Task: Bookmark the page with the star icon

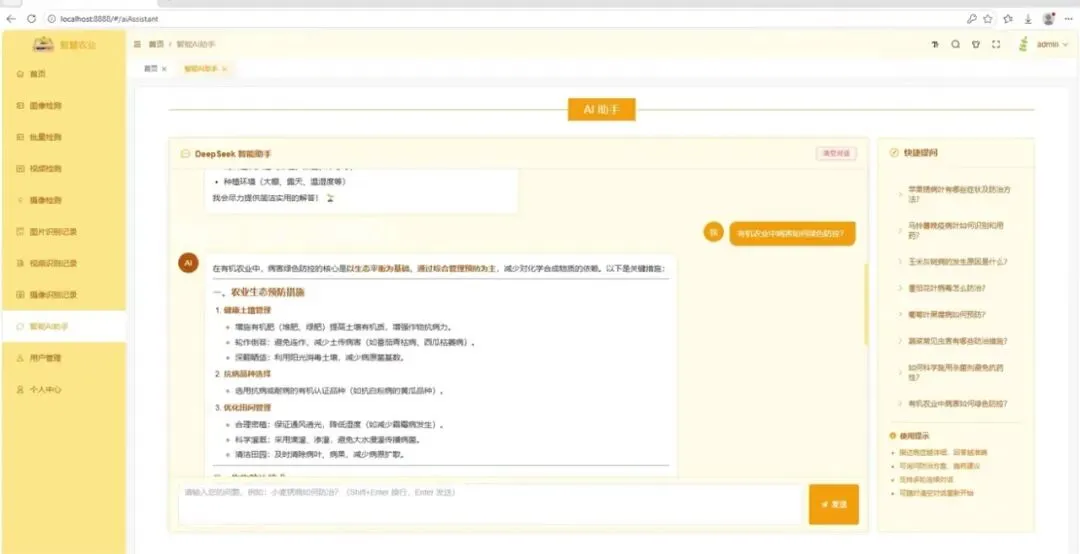Action: (x=988, y=19)
